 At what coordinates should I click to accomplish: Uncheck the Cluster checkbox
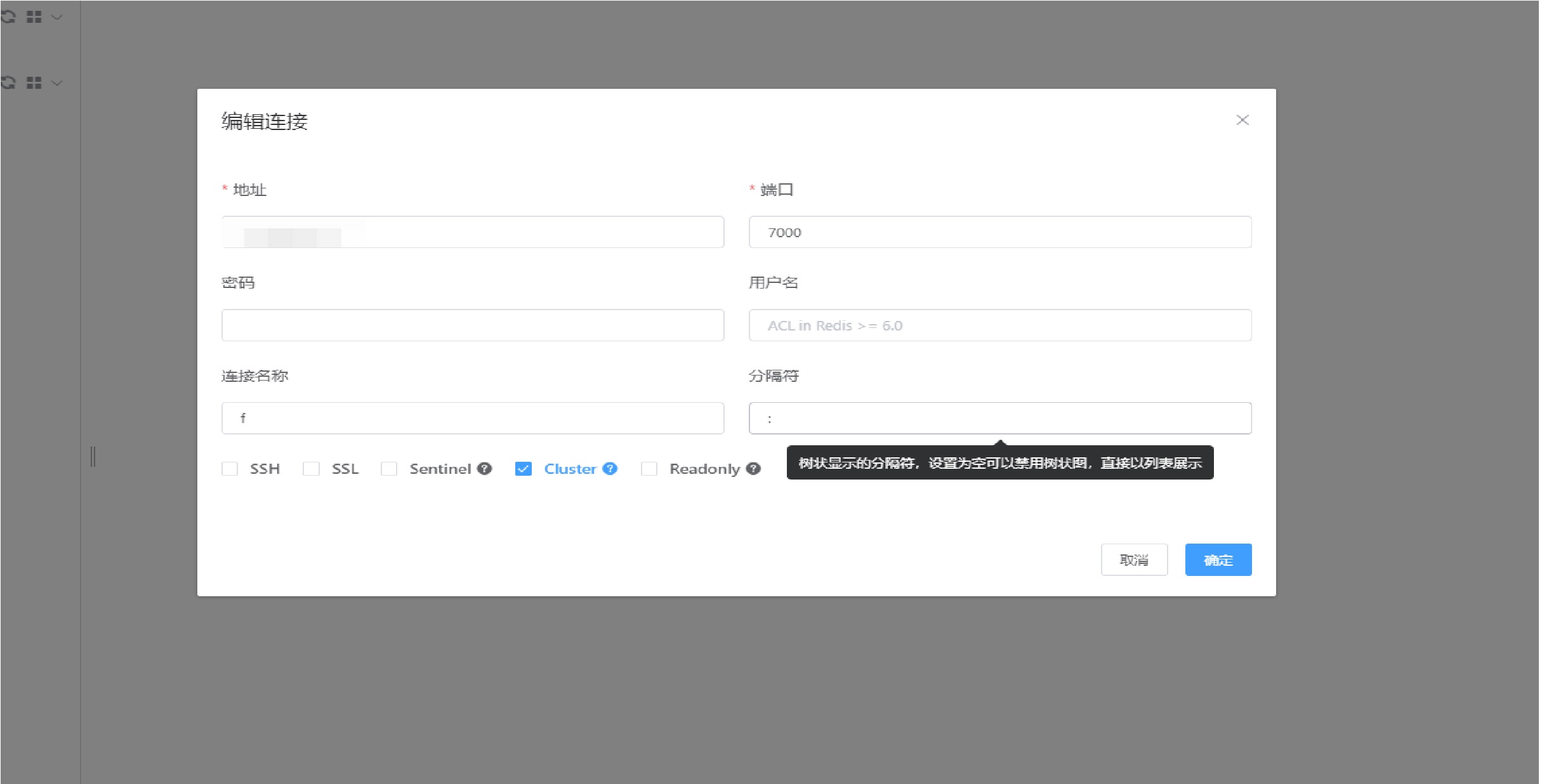(x=523, y=469)
